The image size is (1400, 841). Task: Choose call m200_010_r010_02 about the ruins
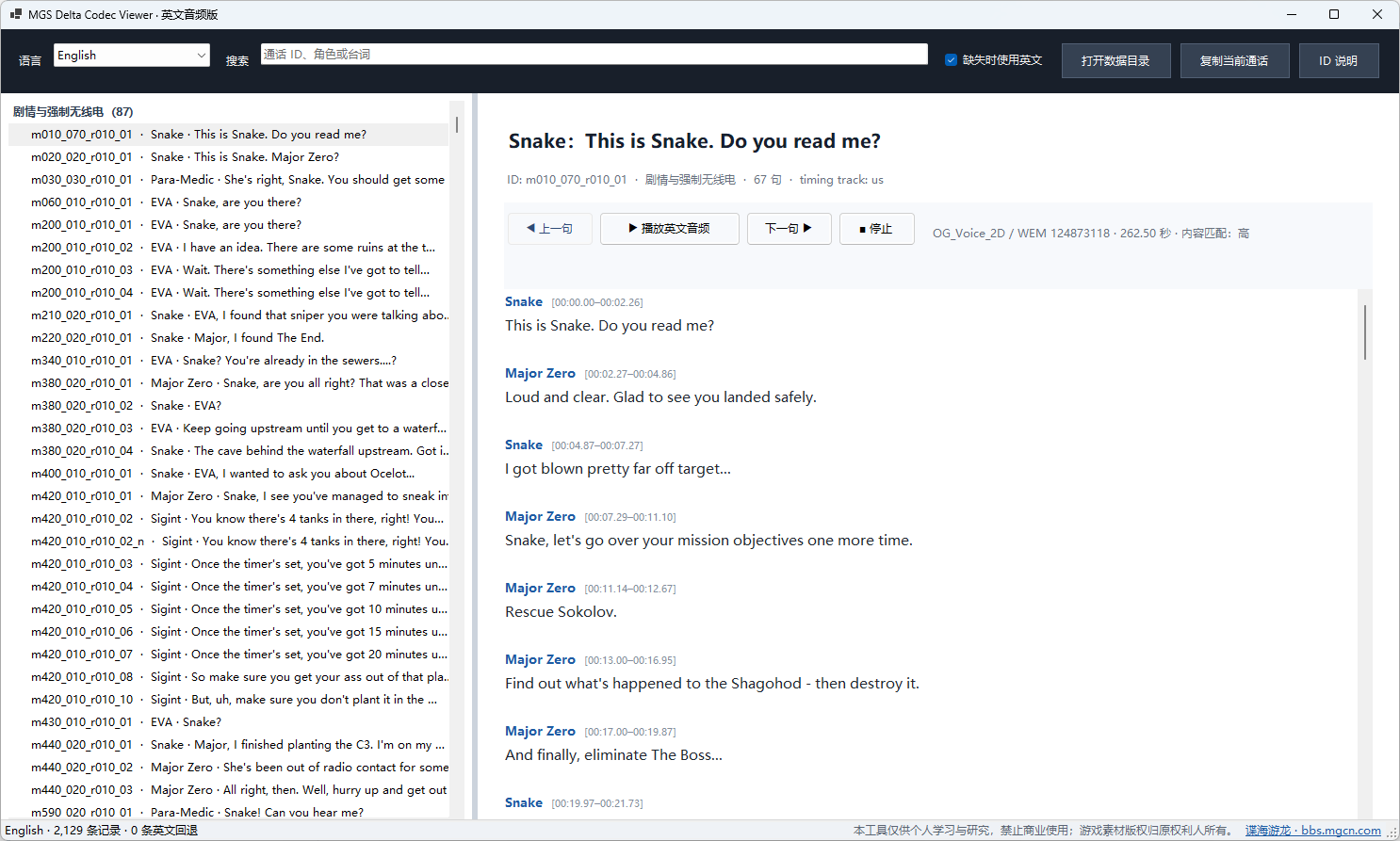click(229, 248)
